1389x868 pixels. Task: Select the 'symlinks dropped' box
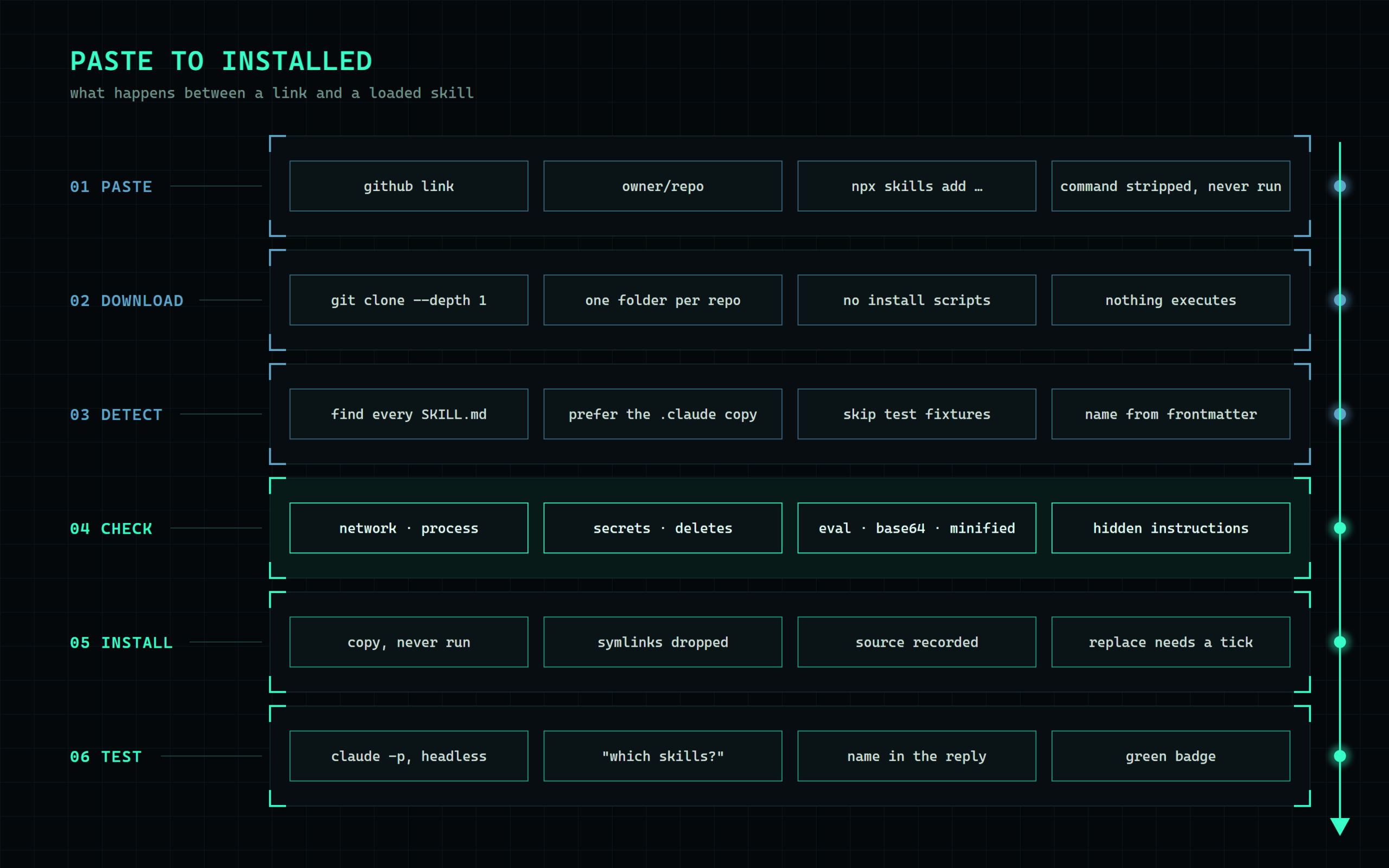click(662, 642)
